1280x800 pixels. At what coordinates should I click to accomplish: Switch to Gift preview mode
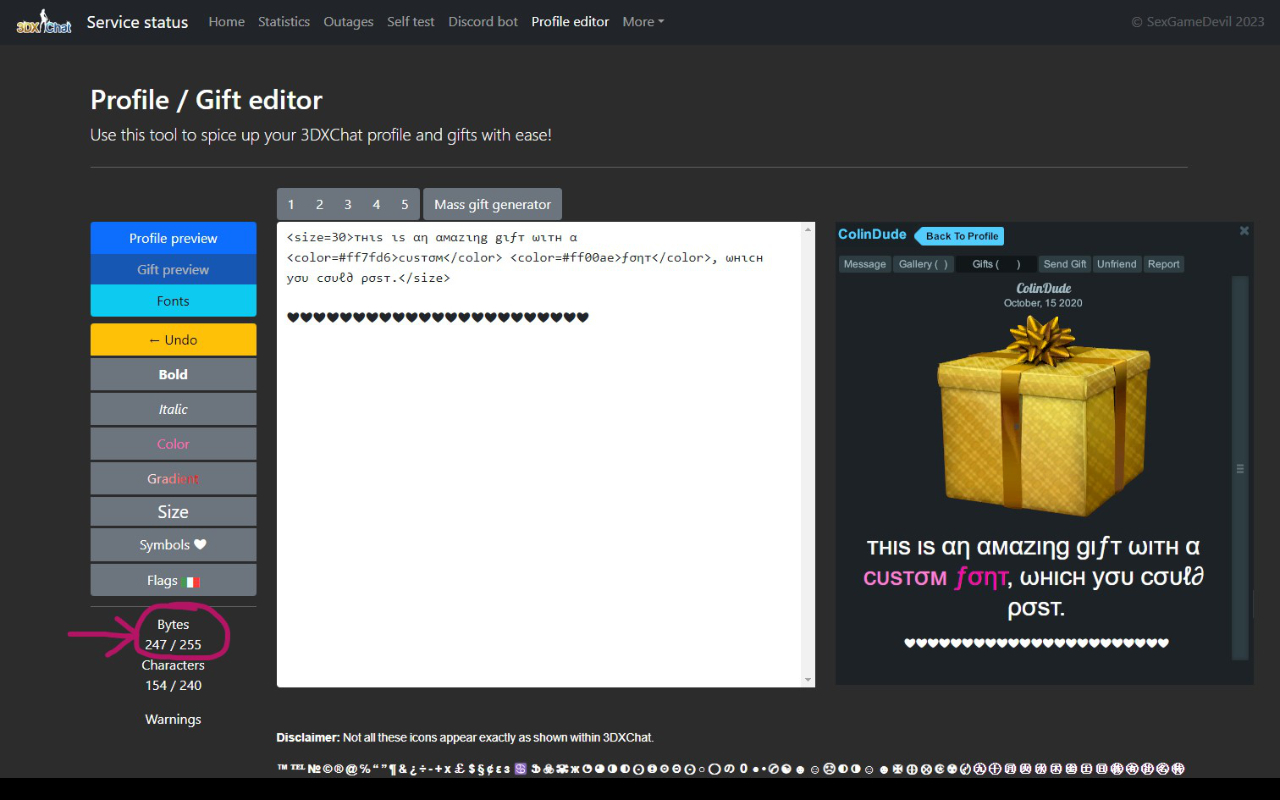(x=173, y=269)
